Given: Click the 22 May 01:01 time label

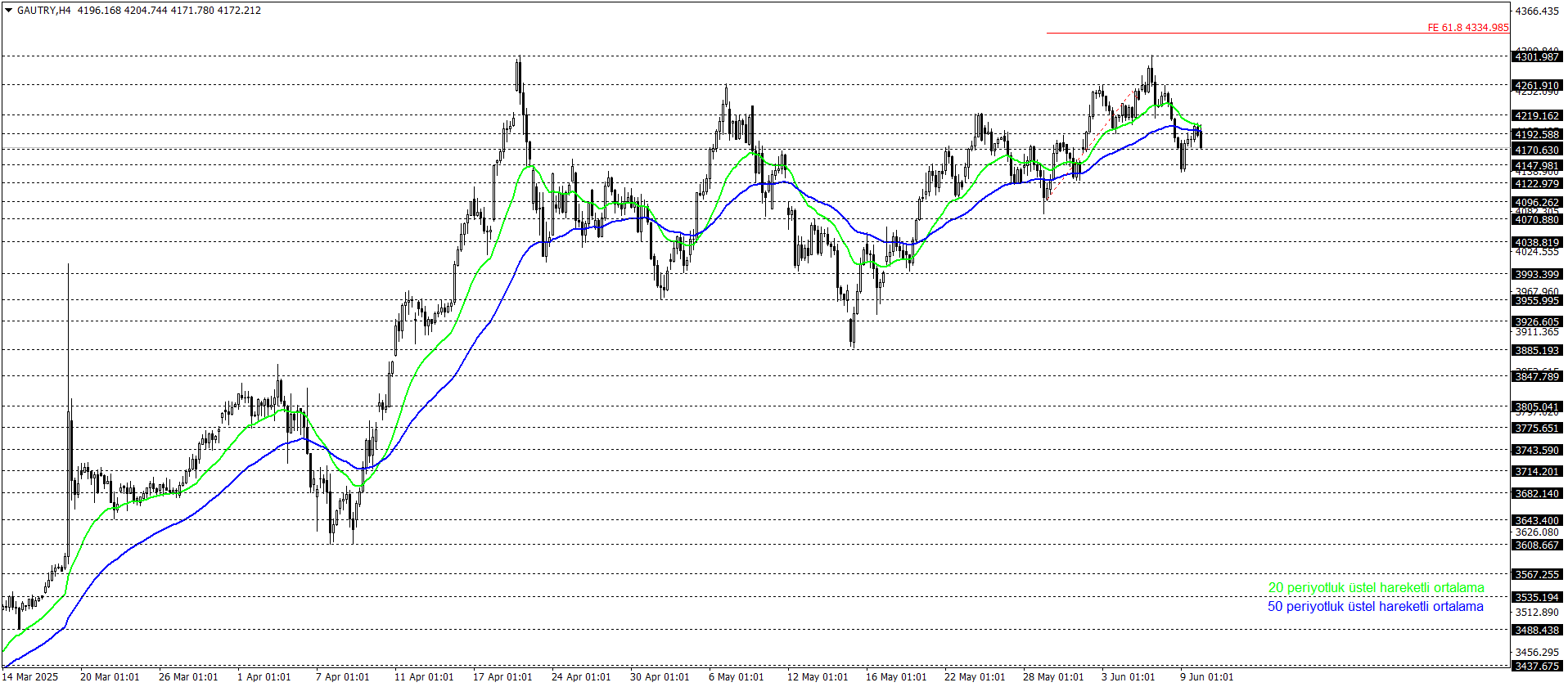Looking at the screenshot, I should click(x=975, y=677).
